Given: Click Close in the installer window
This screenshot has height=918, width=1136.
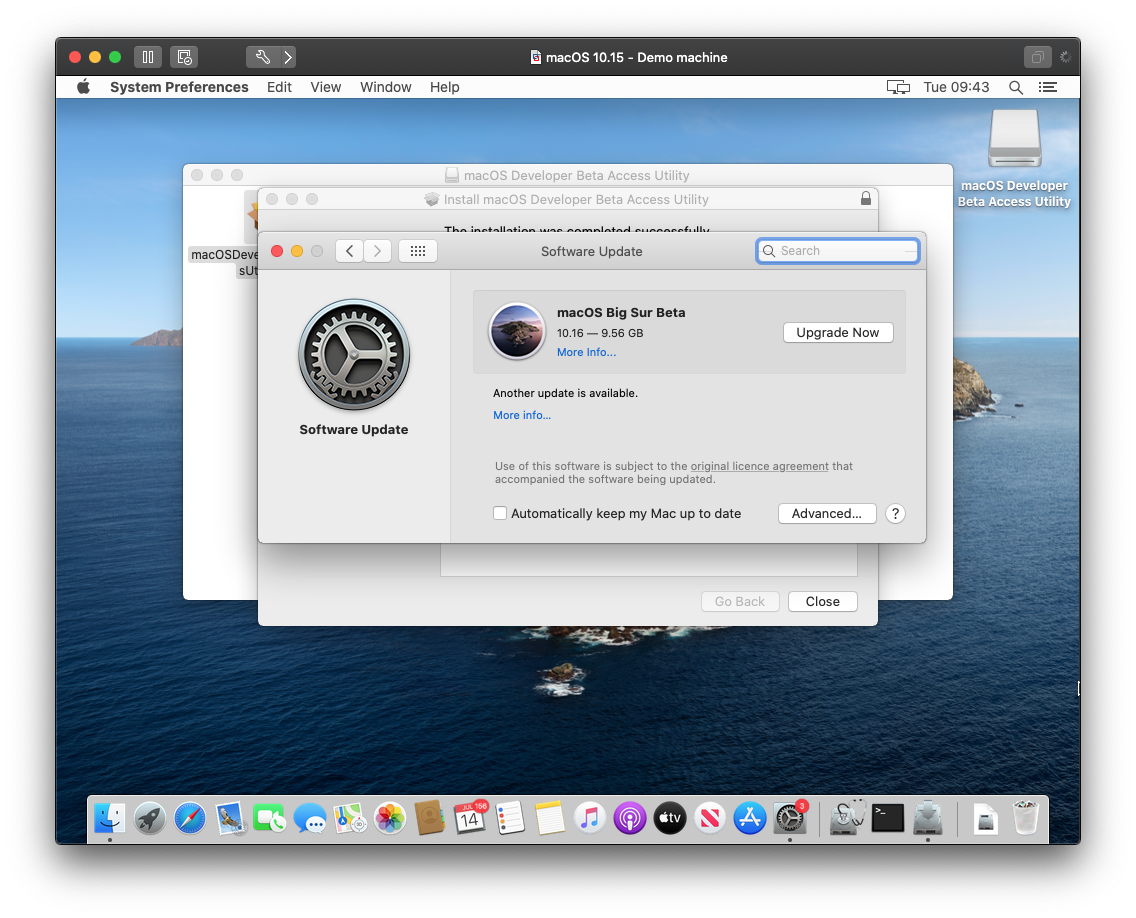Looking at the screenshot, I should pyautogui.click(x=822, y=601).
